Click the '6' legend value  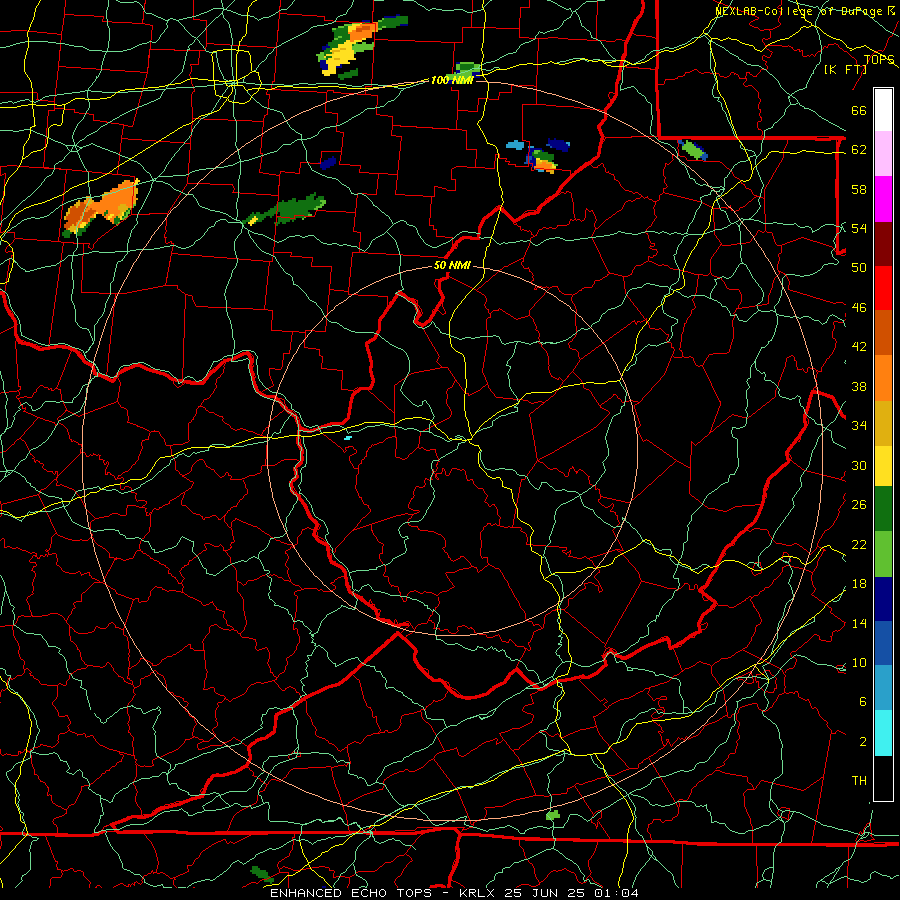click(x=862, y=701)
